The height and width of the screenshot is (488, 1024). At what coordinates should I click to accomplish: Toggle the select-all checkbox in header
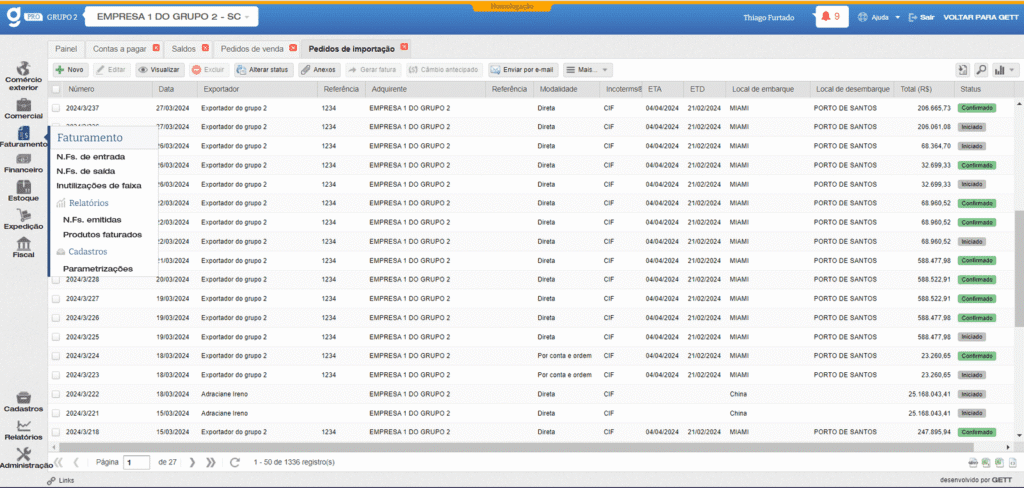click(x=56, y=89)
